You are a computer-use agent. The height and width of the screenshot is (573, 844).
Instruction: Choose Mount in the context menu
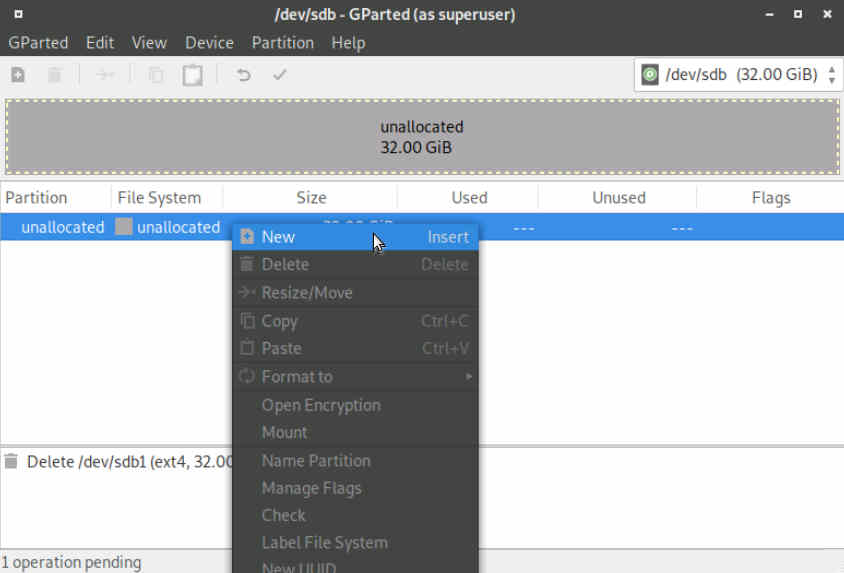pos(355,432)
